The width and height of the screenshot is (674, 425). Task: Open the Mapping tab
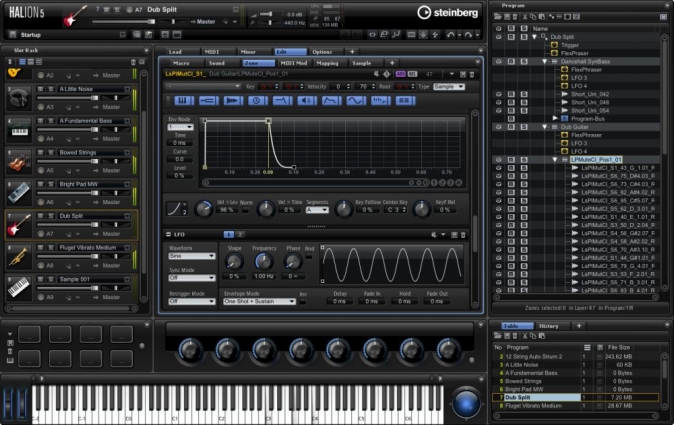pyautogui.click(x=327, y=63)
